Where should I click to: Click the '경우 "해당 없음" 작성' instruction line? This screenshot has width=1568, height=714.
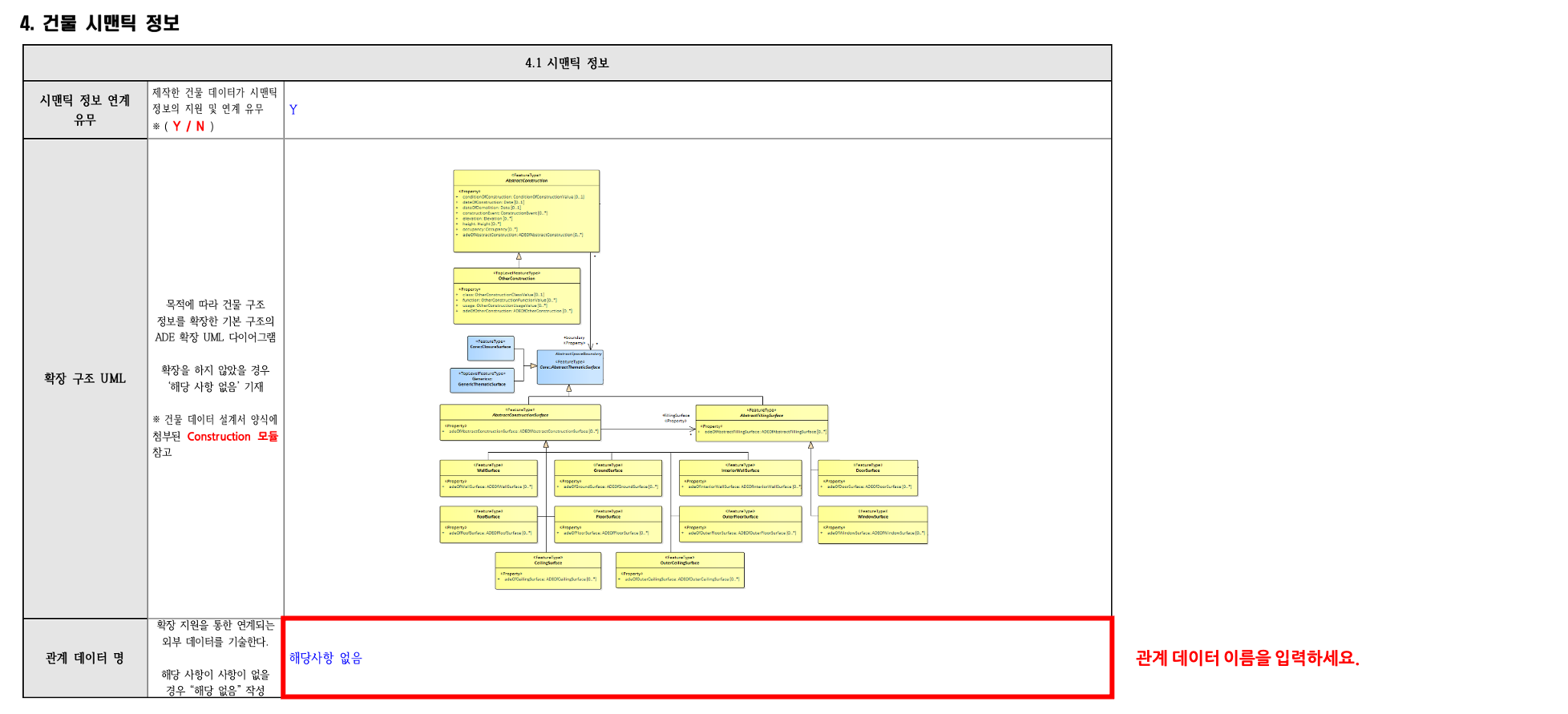tap(215, 690)
